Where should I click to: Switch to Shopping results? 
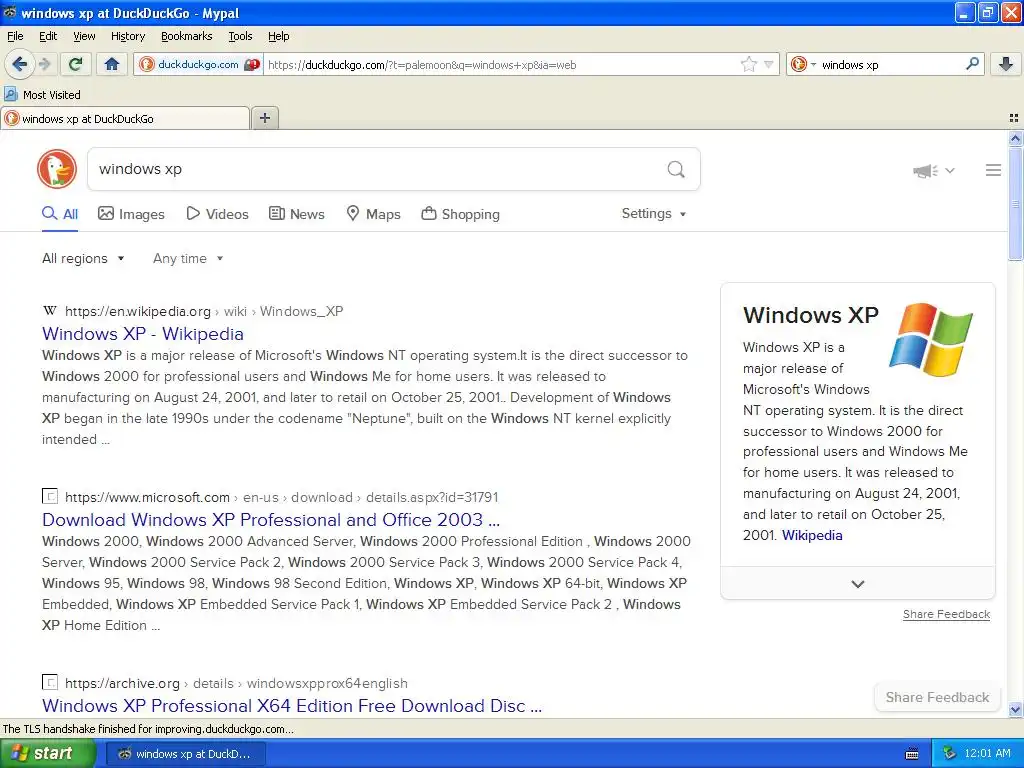tap(460, 214)
